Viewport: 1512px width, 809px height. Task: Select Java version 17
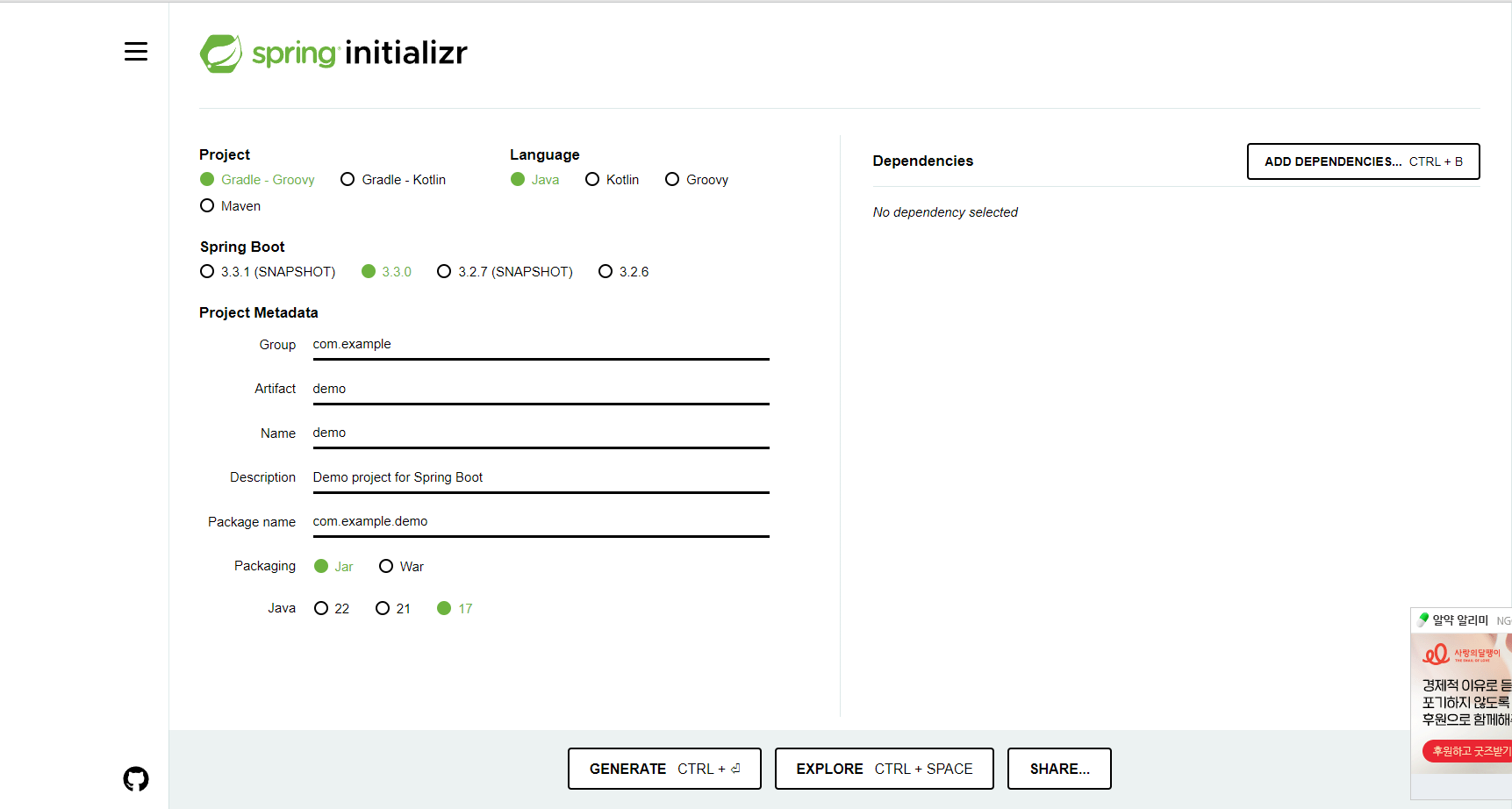pos(455,608)
